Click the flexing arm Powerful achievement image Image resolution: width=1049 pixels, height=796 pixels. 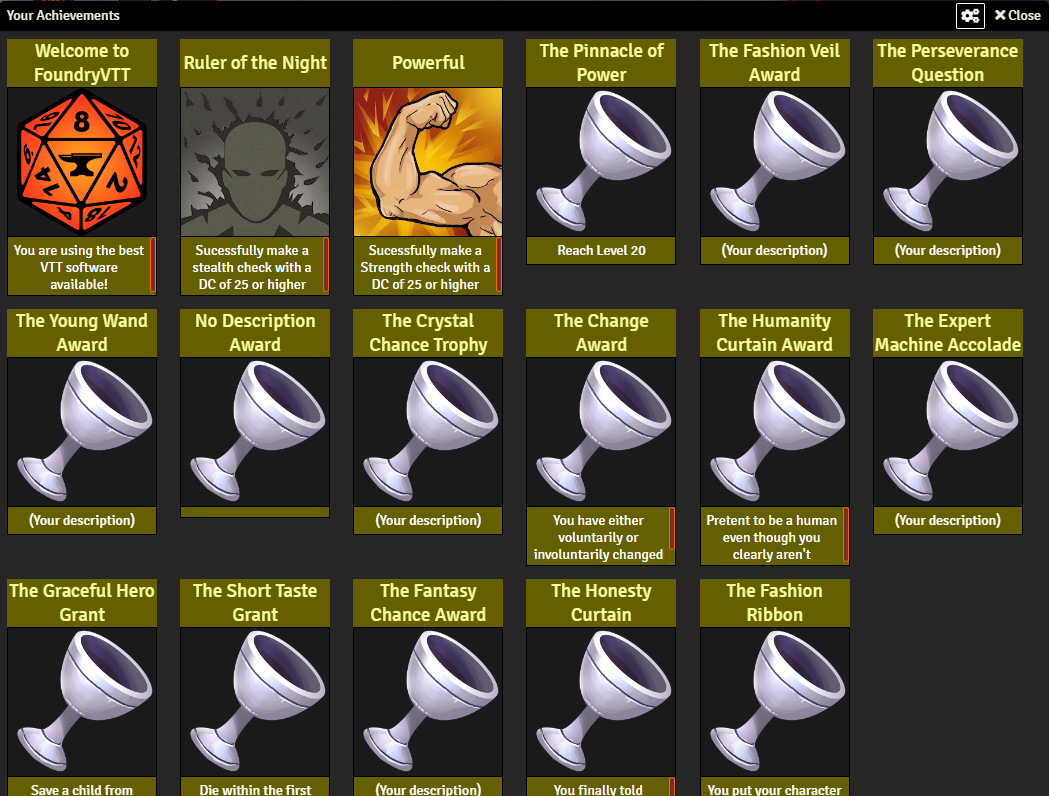coord(428,162)
